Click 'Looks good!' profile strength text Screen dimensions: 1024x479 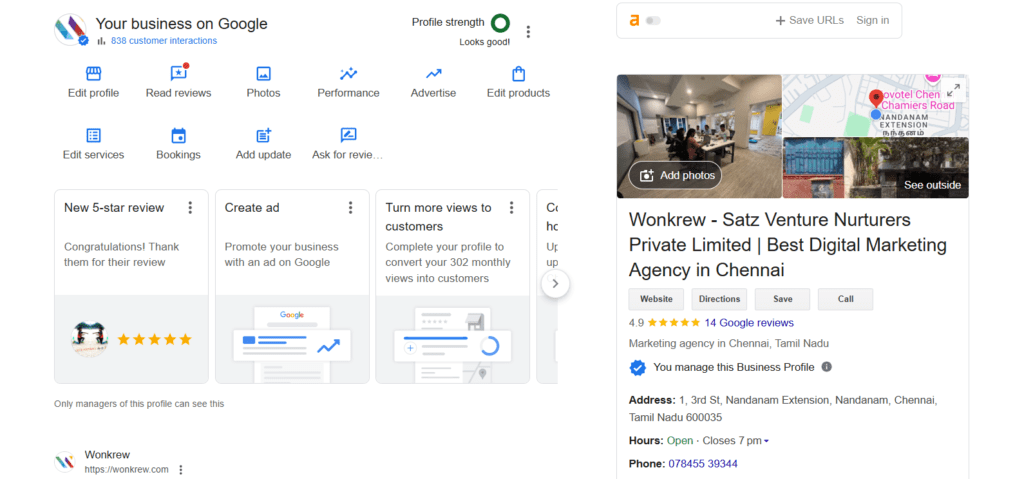(x=485, y=42)
